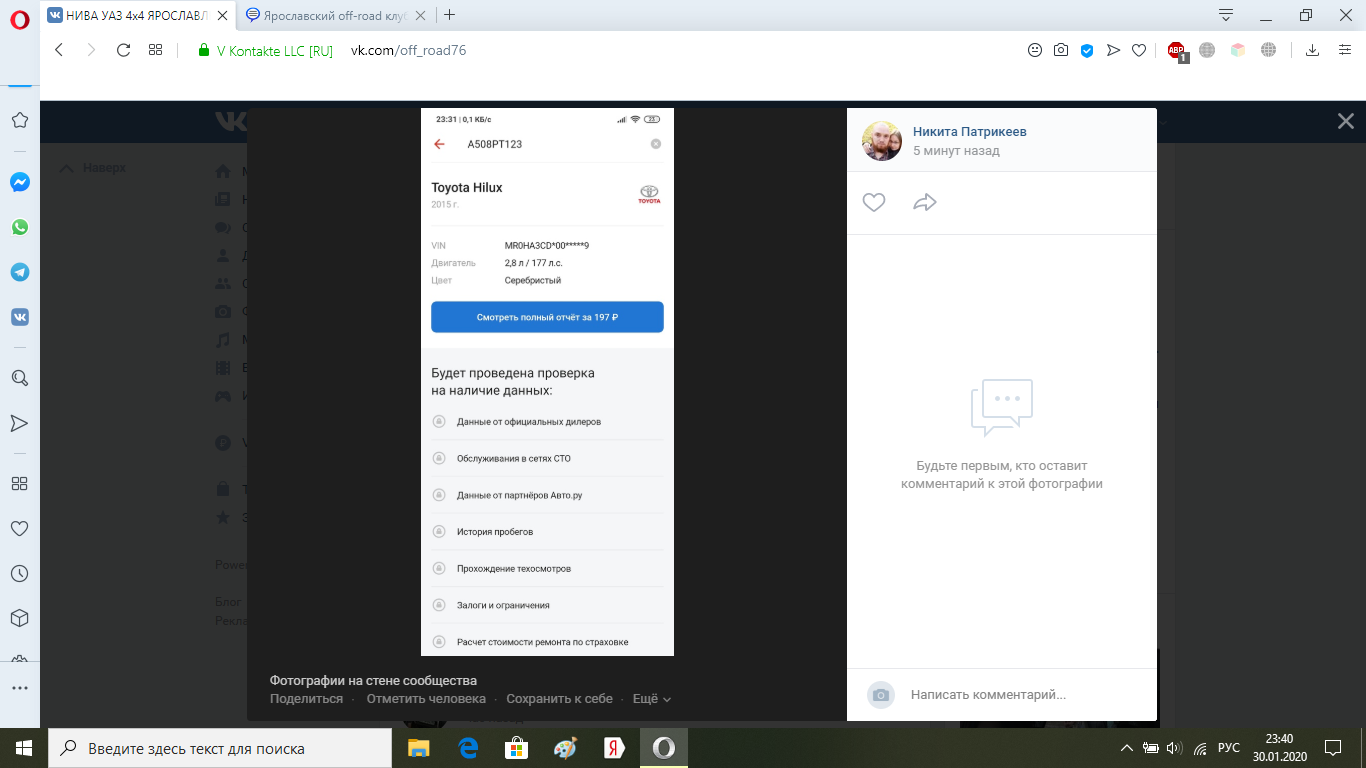Open History clock icon in sidebar
Image resolution: width=1366 pixels, height=768 pixels.
click(x=20, y=573)
